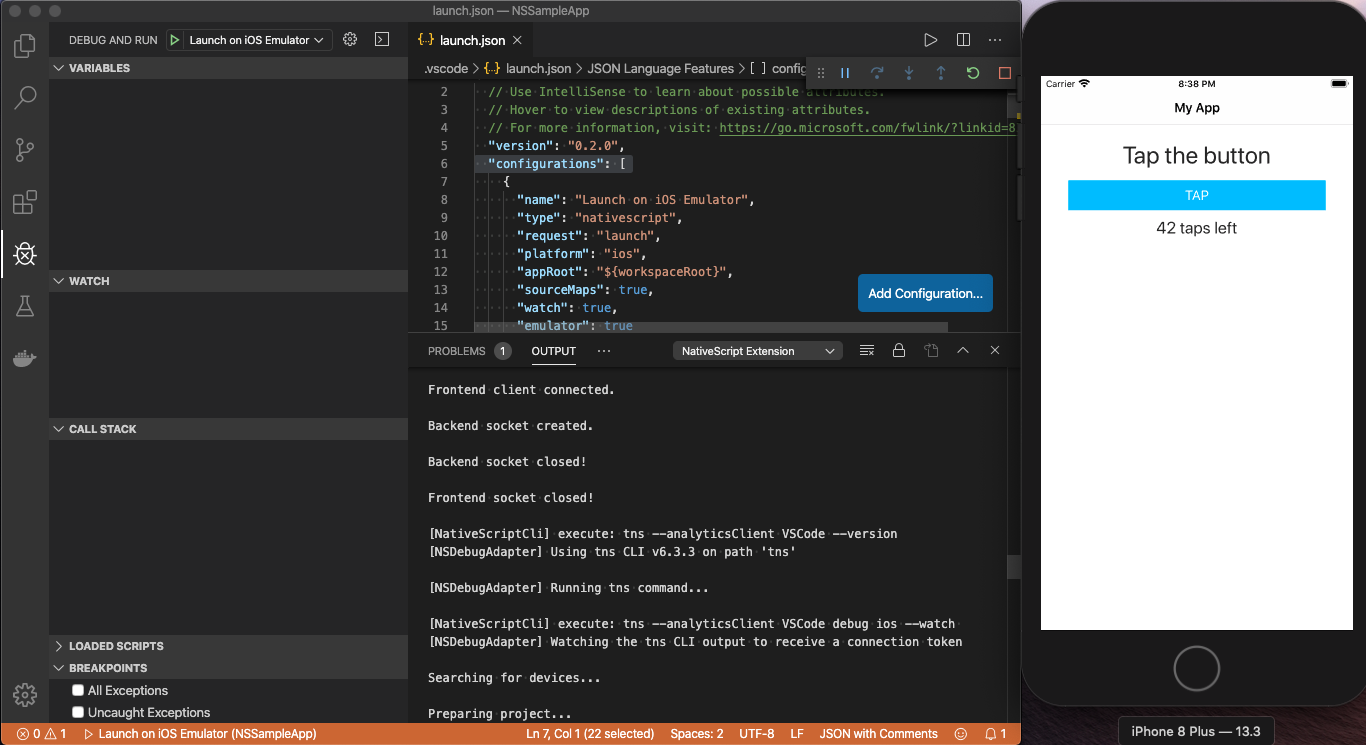Enable the All Exceptions breakpoint
The image size is (1366, 745).
(x=77, y=690)
